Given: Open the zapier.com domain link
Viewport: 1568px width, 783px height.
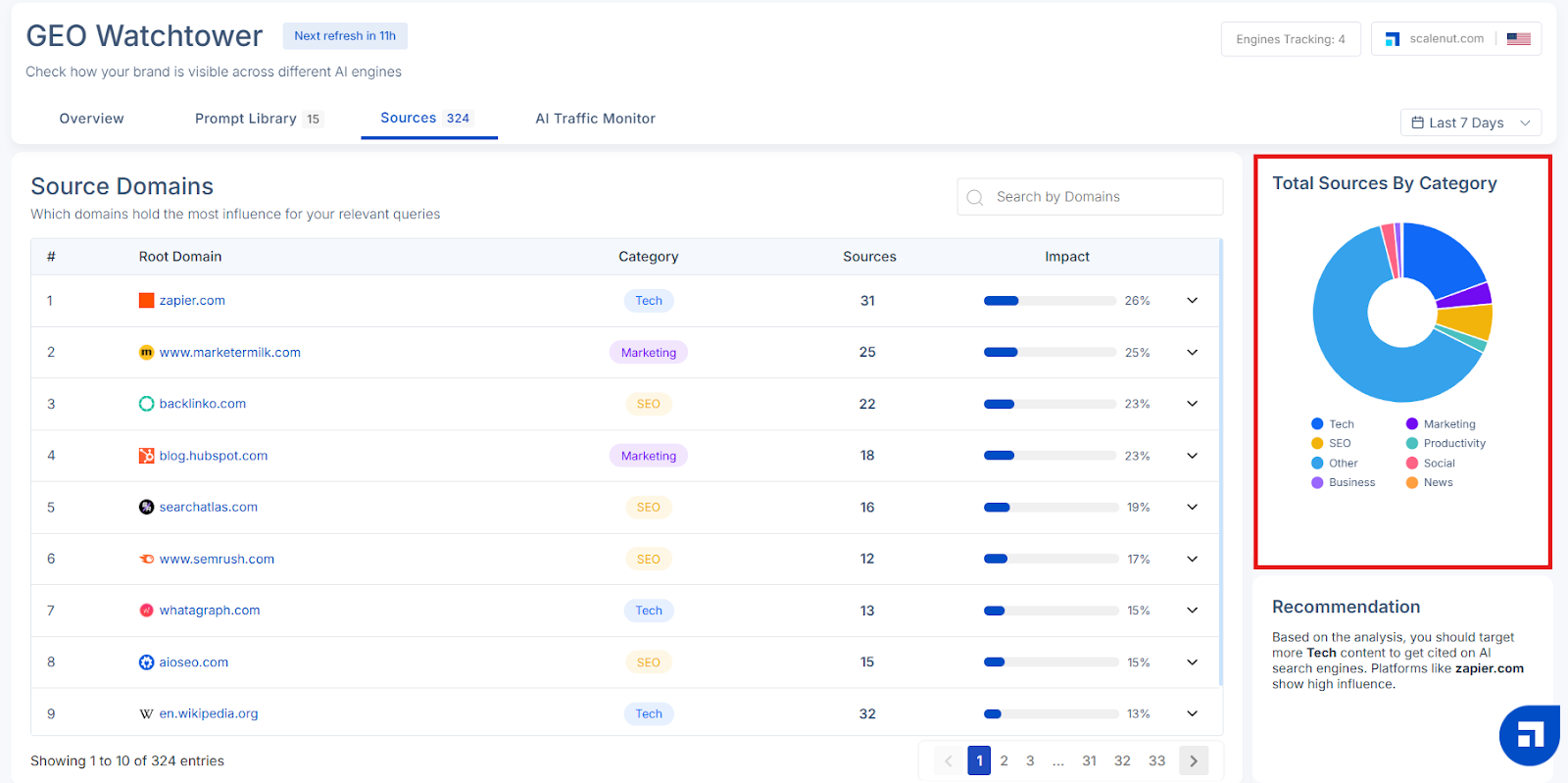Looking at the screenshot, I should 192,301.
